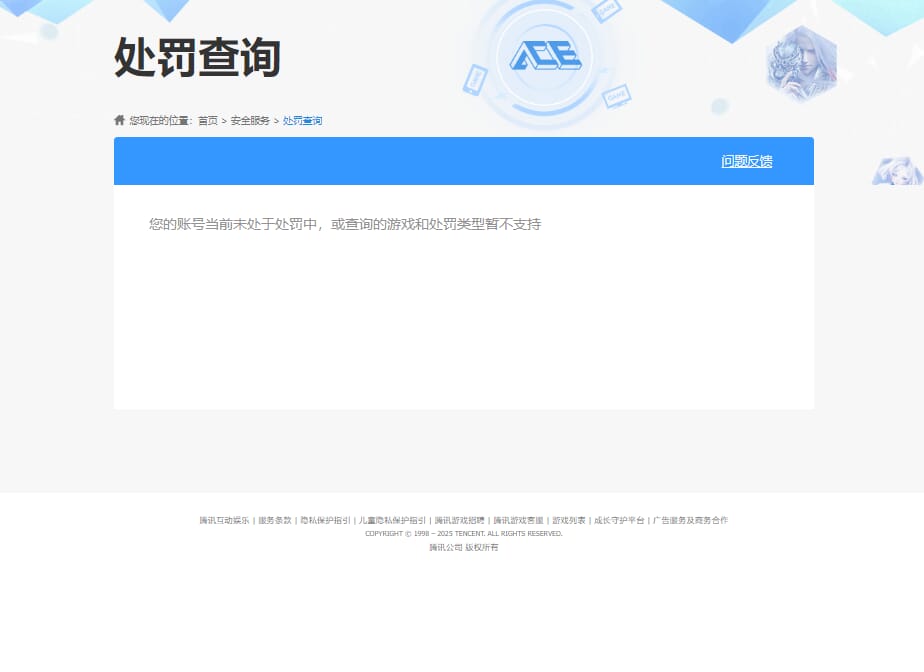
Task: Click the home icon in the breadcrumb
Action: pyautogui.click(x=117, y=120)
